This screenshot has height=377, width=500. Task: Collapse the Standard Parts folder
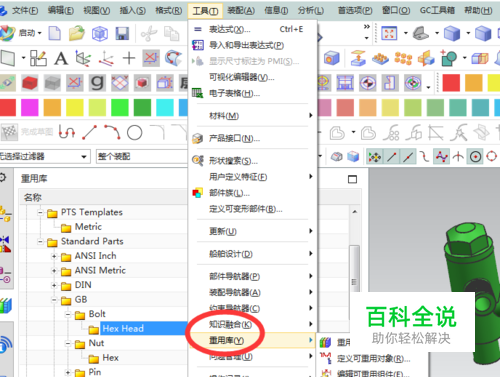pos(40,241)
